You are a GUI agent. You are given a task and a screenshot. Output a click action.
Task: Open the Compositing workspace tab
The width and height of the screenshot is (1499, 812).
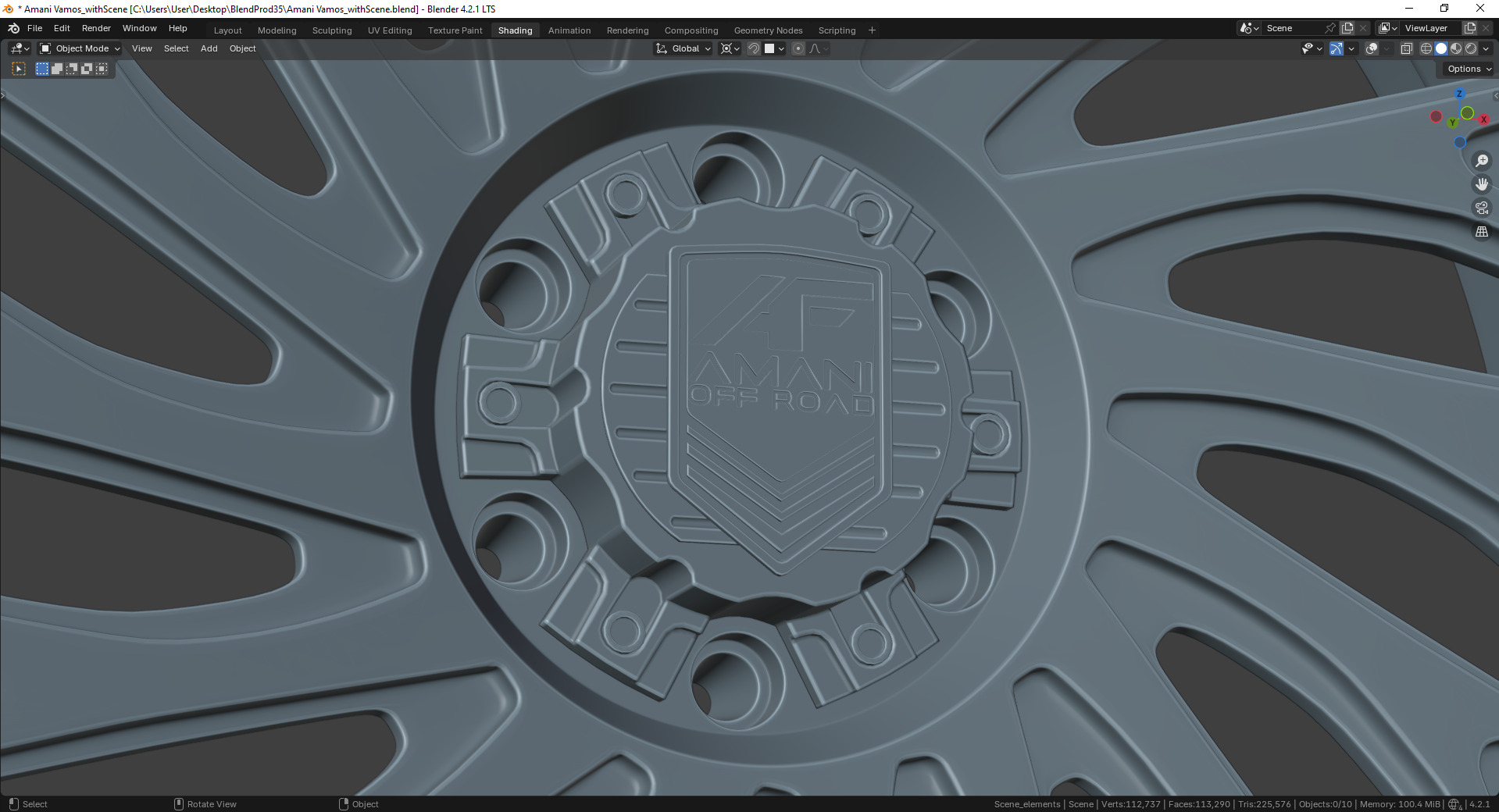691,30
